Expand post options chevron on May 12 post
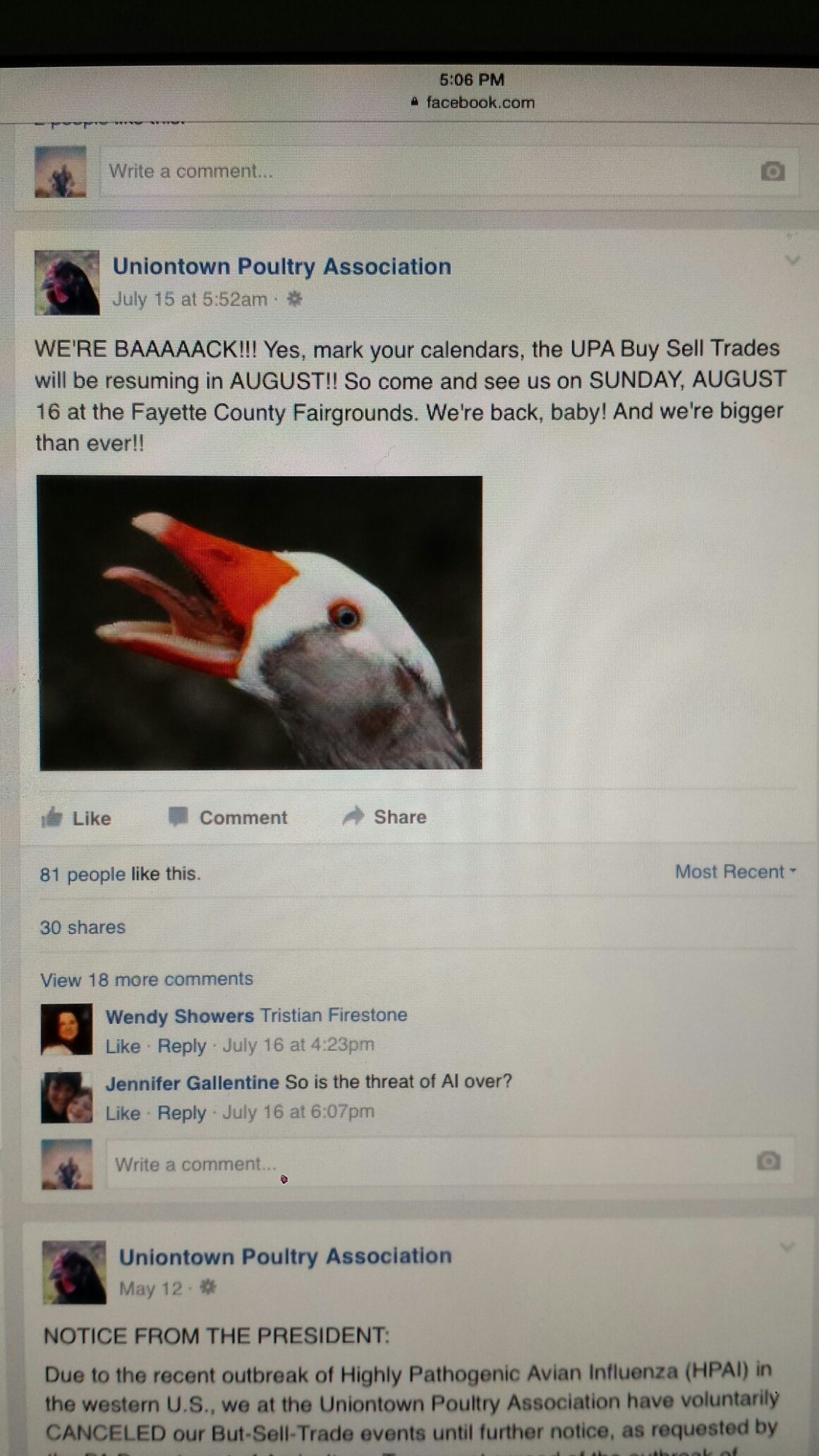The width and height of the screenshot is (819, 1456). 787,1247
